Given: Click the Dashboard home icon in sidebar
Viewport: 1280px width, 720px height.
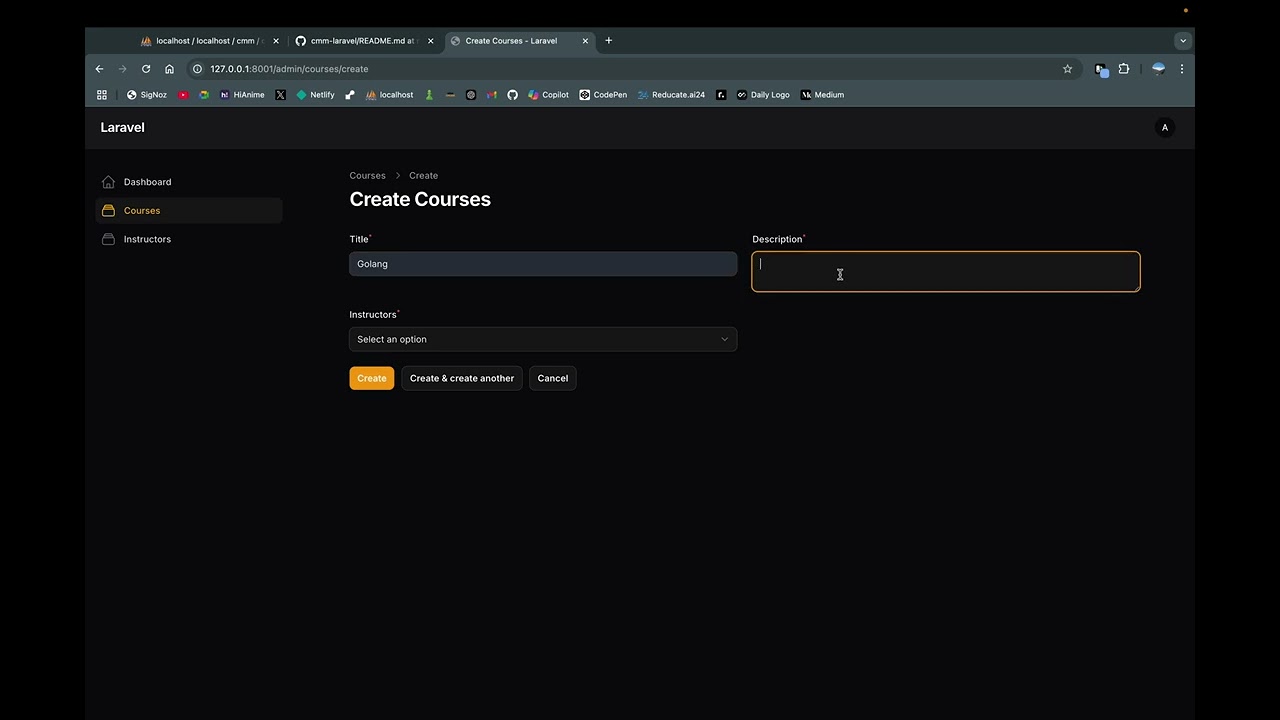Looking at the screenshot, I should coord(108,182).
